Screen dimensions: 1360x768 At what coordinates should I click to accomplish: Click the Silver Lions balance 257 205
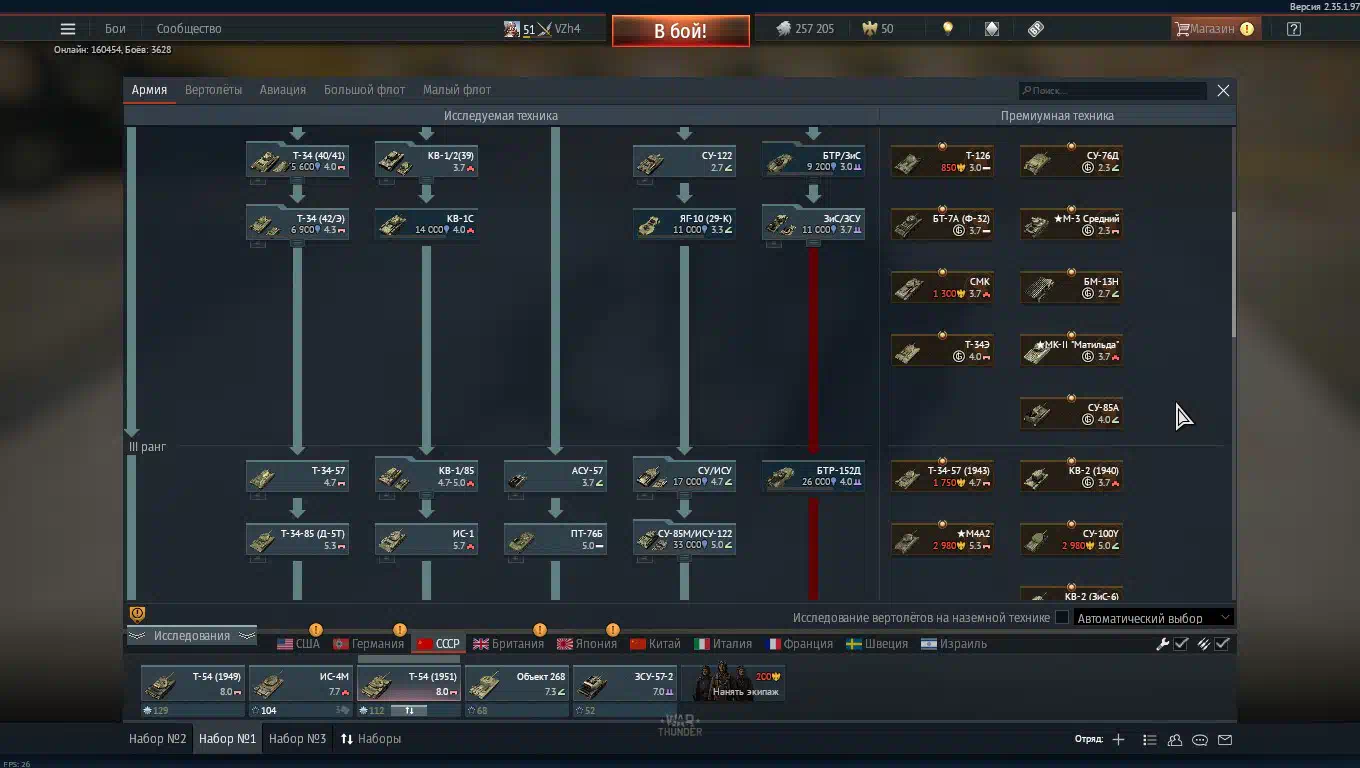click(x=805, y=29)
